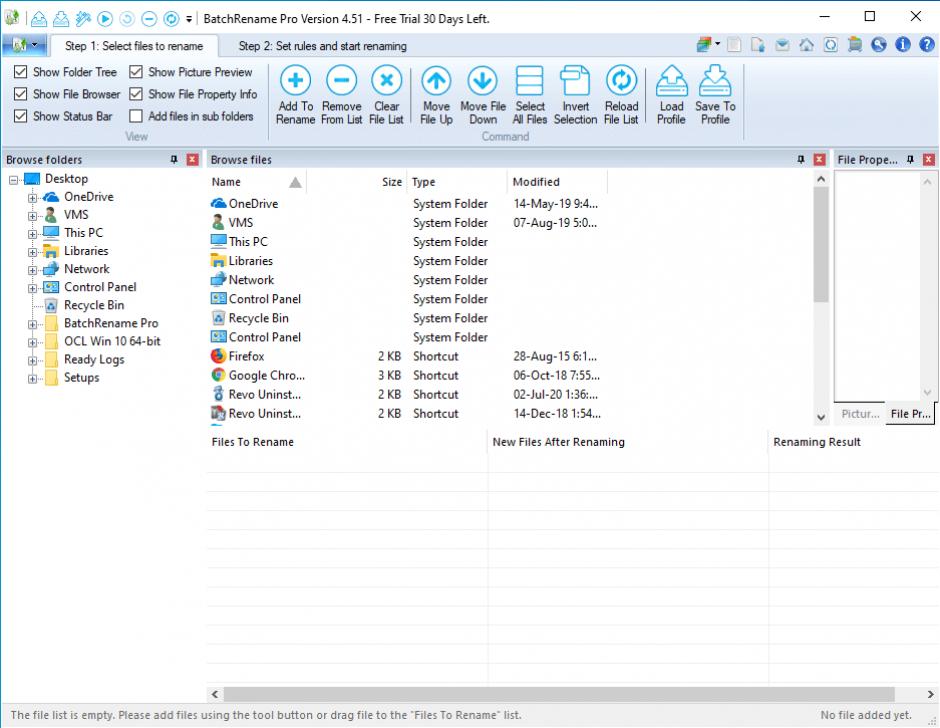Screen dimensions: 940x728
Task: Enable Add files in sub folders
Action: 136,116
